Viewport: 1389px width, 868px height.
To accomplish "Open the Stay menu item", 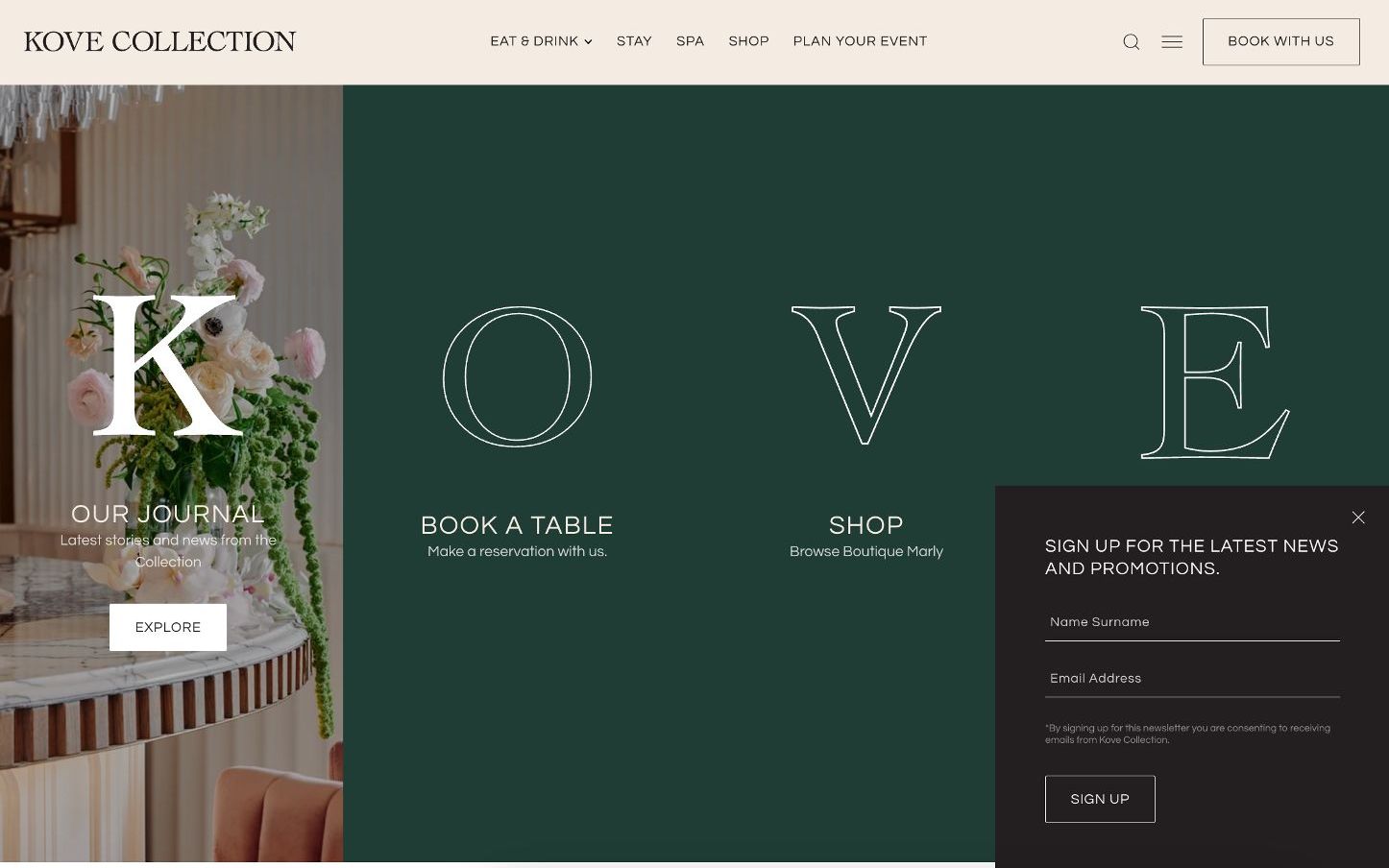I will pos(634,41).
